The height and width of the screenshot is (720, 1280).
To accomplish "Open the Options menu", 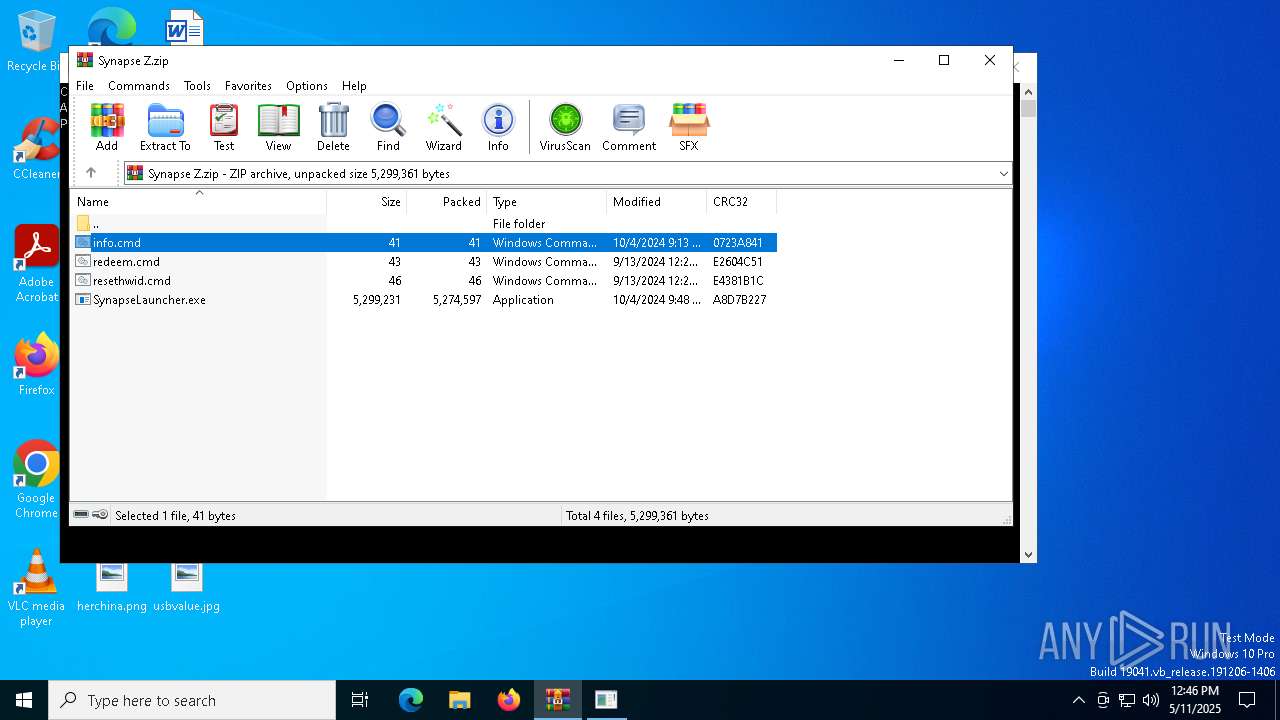I will pos(307,86).
